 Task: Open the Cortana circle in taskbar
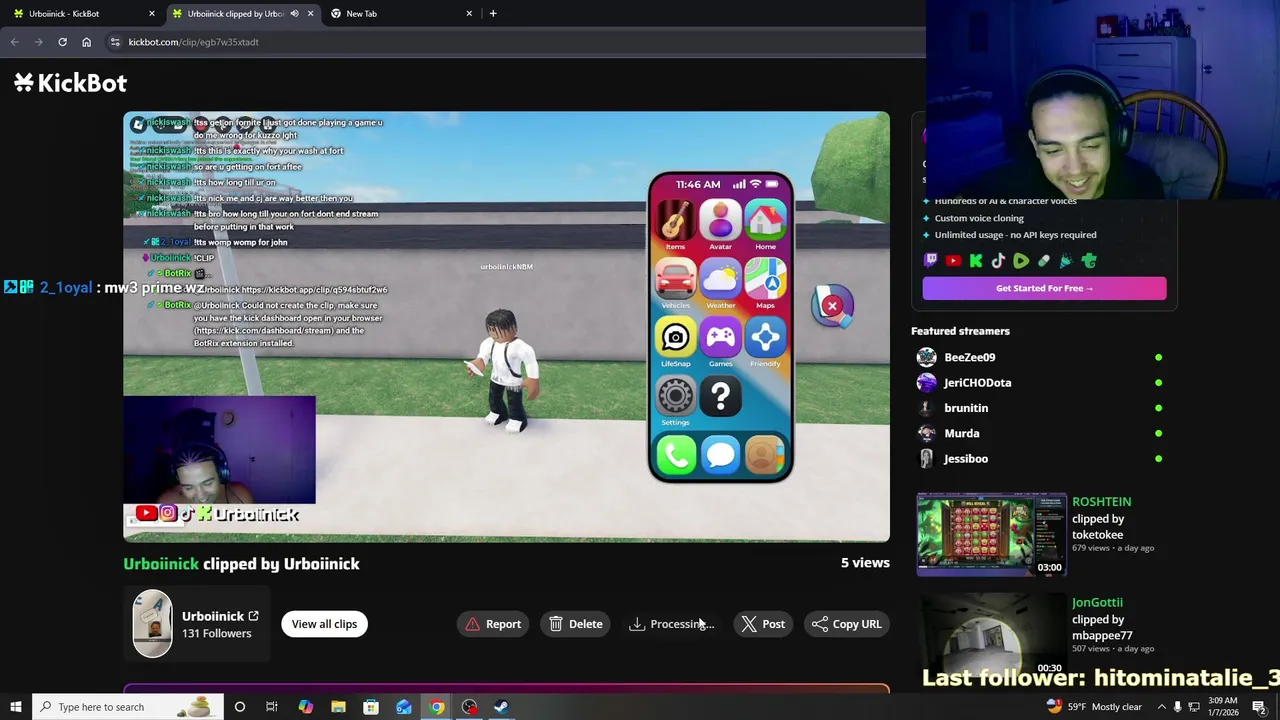click(239, 707)
